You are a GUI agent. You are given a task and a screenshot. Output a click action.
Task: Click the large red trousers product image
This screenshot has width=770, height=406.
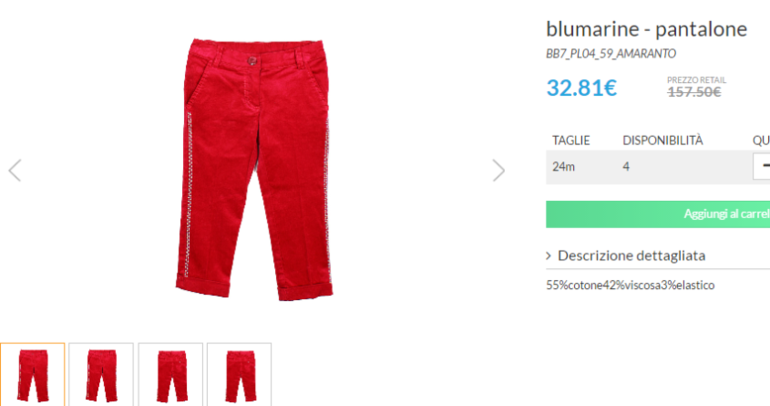click(x=254, y=169)
